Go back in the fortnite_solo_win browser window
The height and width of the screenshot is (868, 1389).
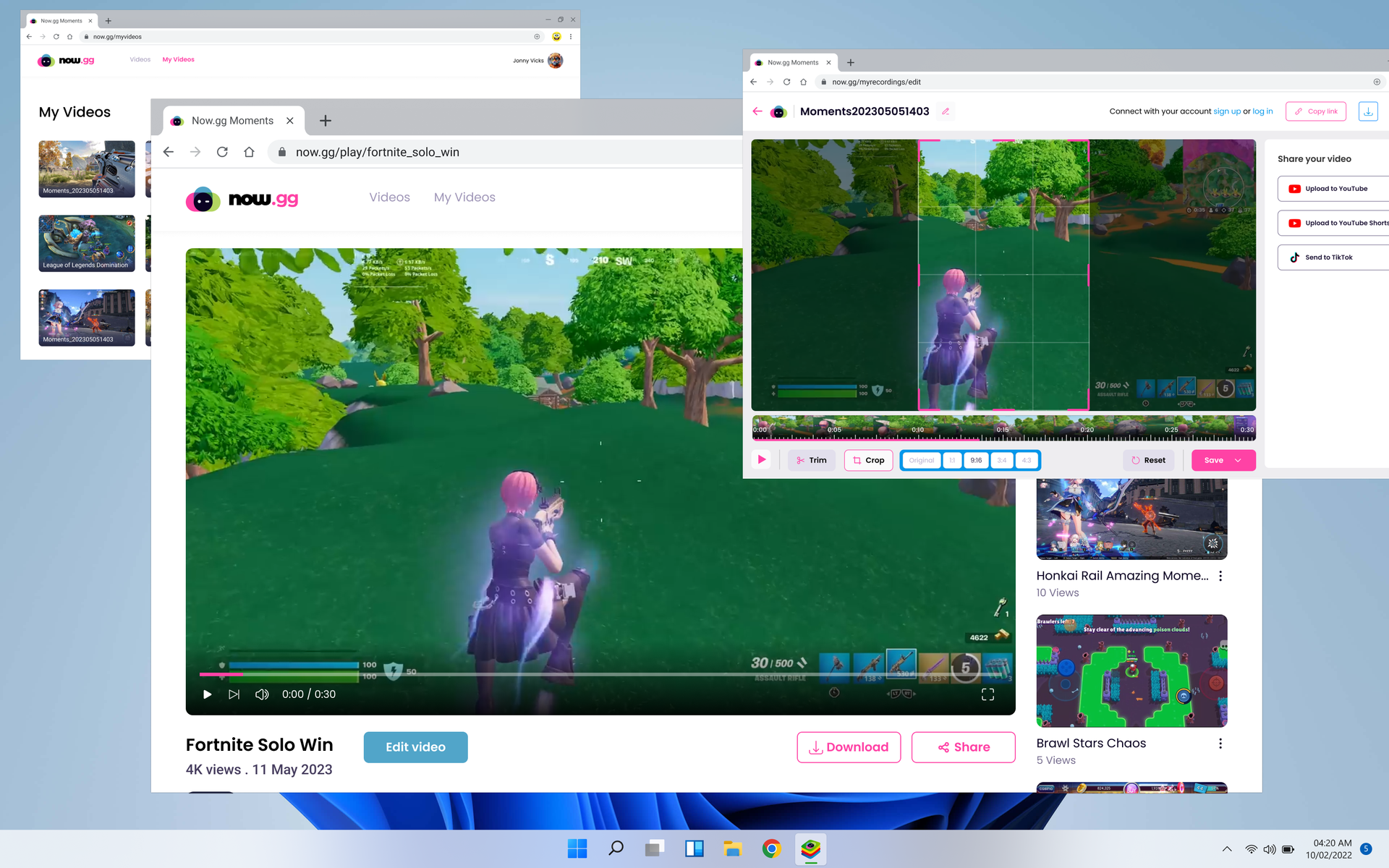click(x=169, y=152)
